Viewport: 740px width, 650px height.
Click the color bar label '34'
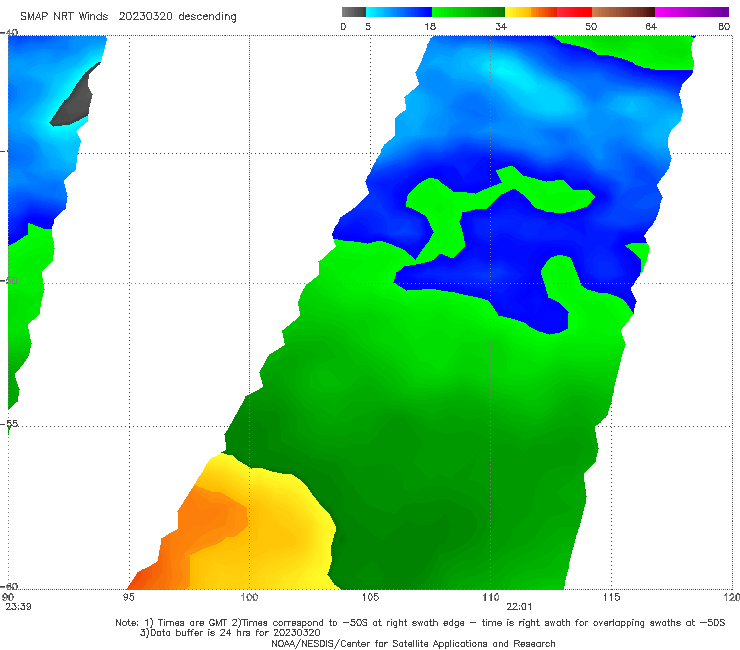tap(501, 26)
